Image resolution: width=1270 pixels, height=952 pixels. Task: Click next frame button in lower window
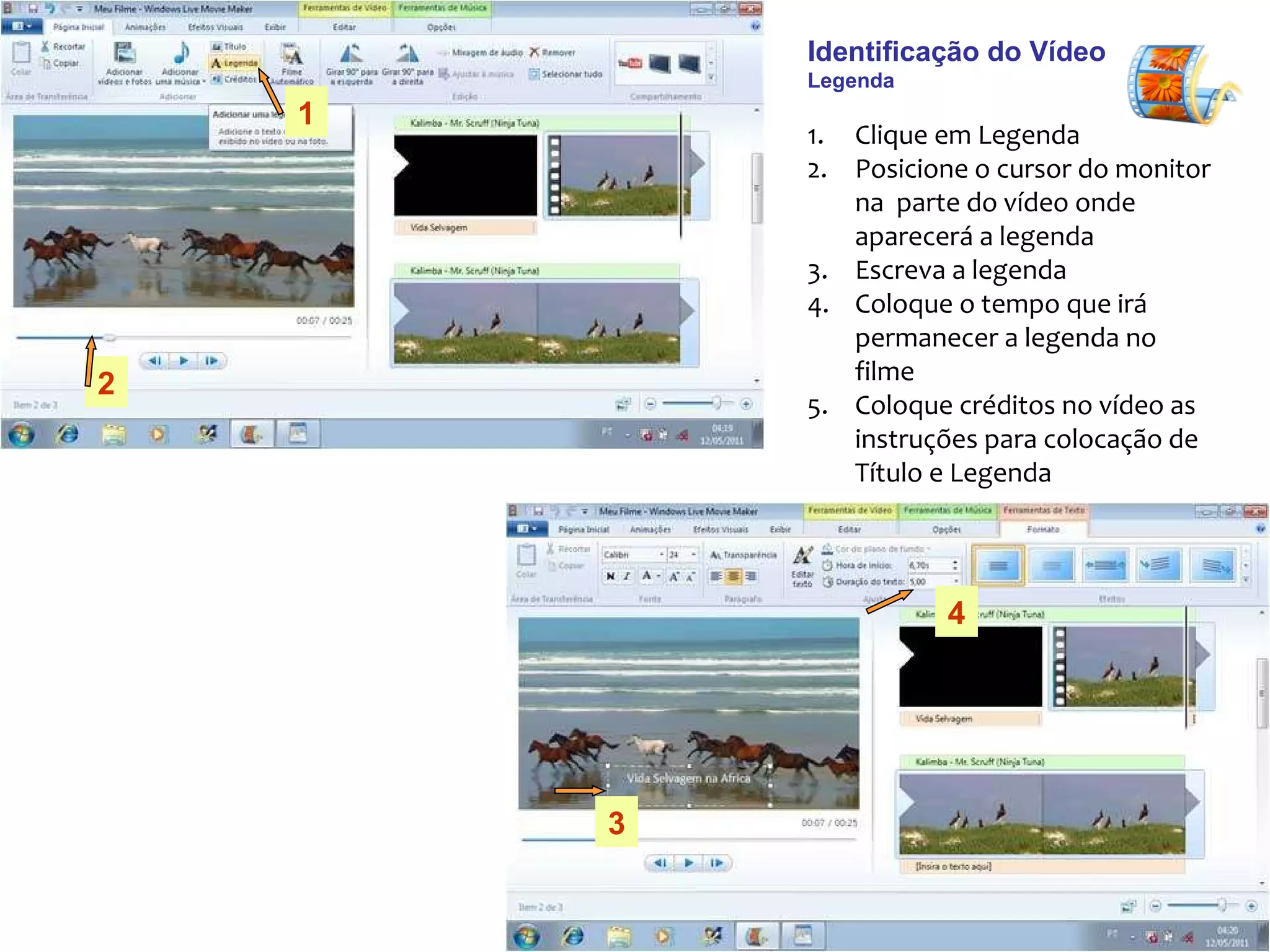click(x=717, y=863)
